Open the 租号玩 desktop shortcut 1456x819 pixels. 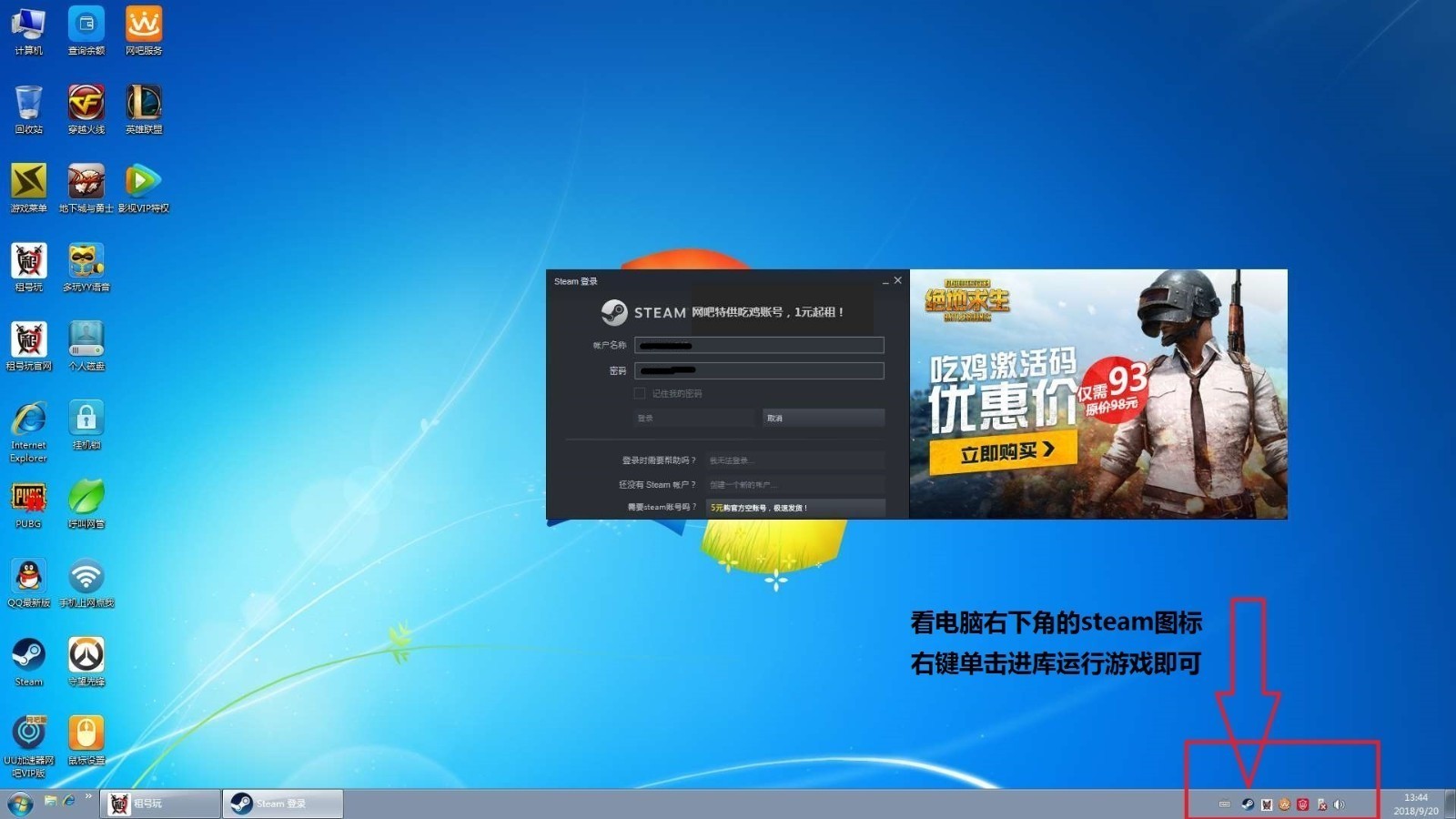(x=28, y=268)
